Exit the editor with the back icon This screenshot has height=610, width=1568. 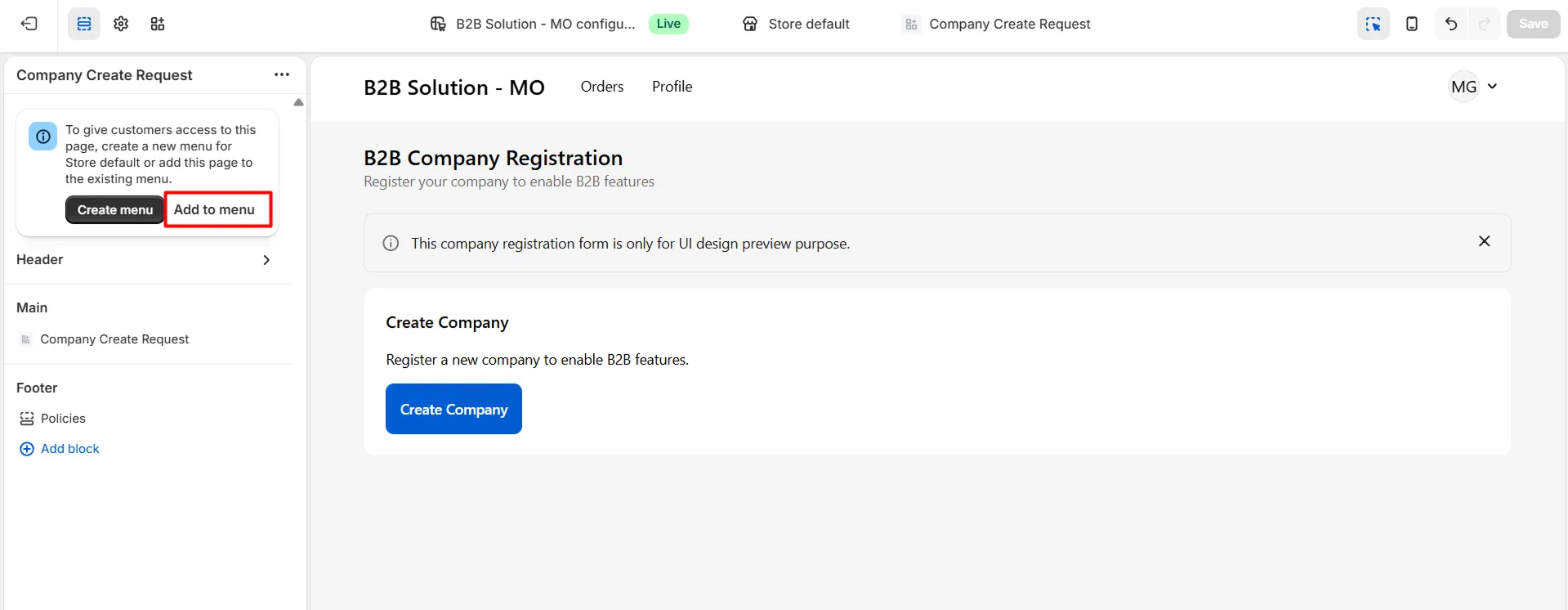29,24
